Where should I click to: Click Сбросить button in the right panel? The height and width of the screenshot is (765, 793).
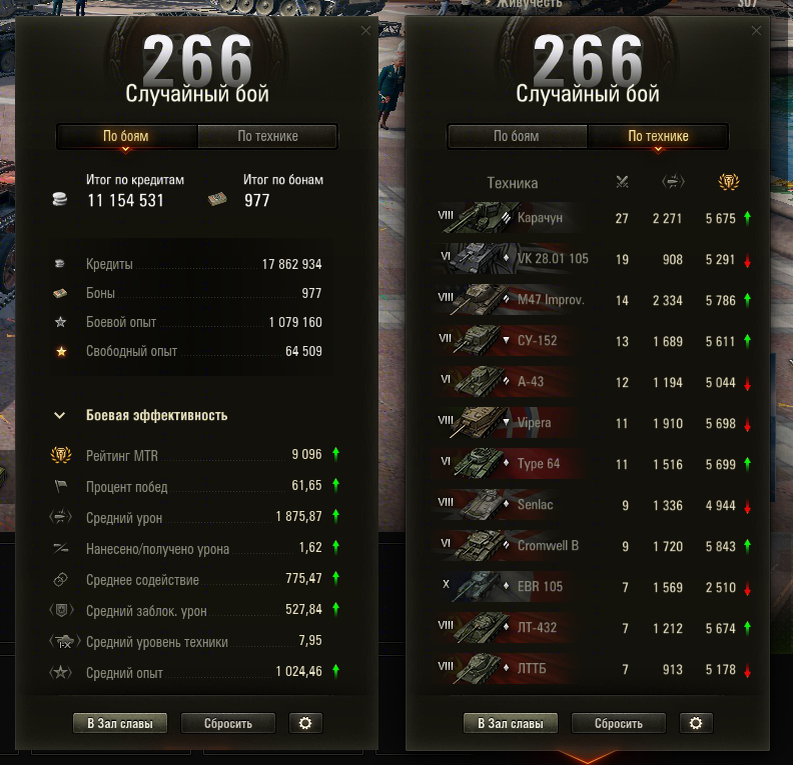click(x=619, y=723)
